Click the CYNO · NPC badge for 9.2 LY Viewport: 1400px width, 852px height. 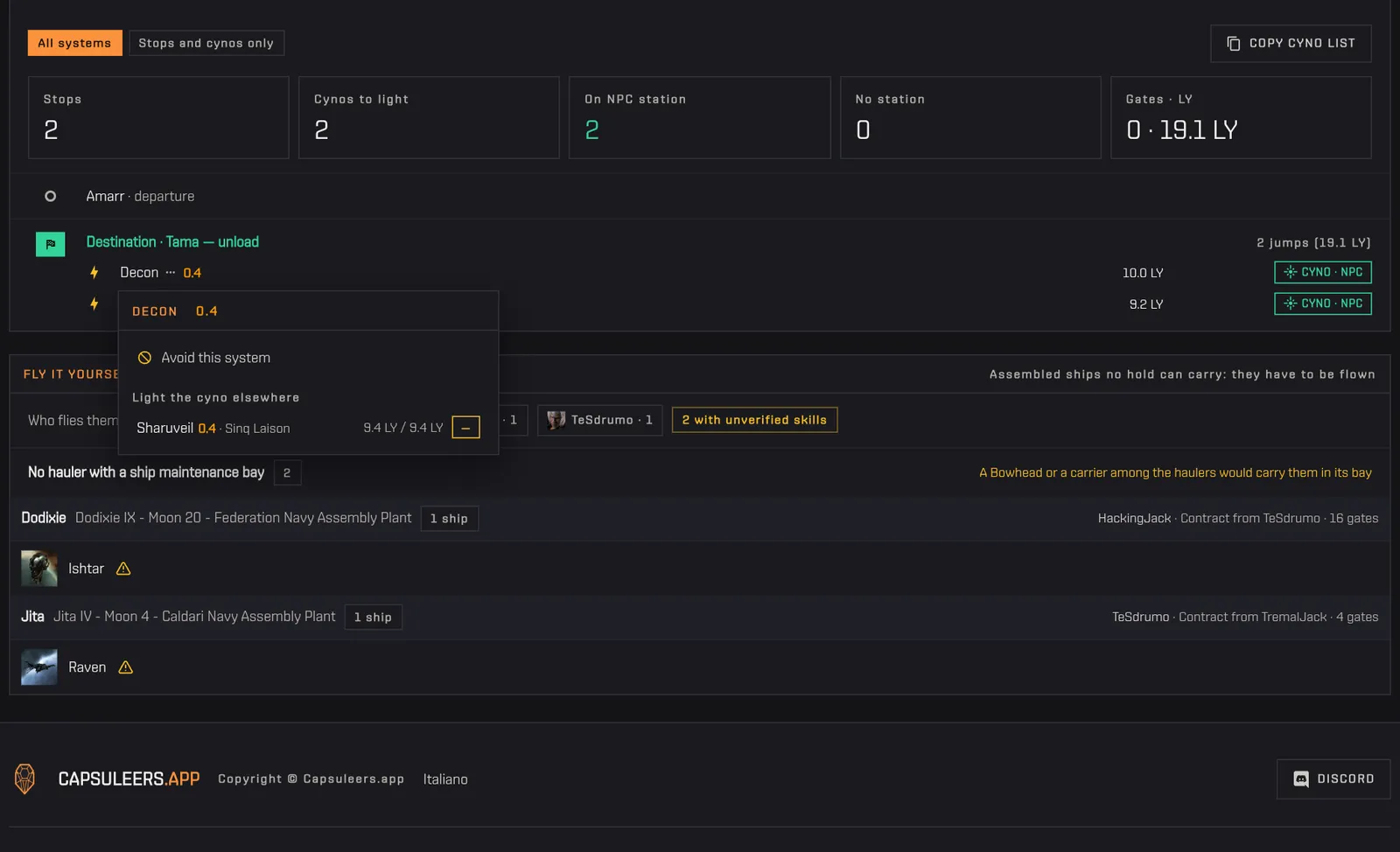click(x=1322, y=304)
